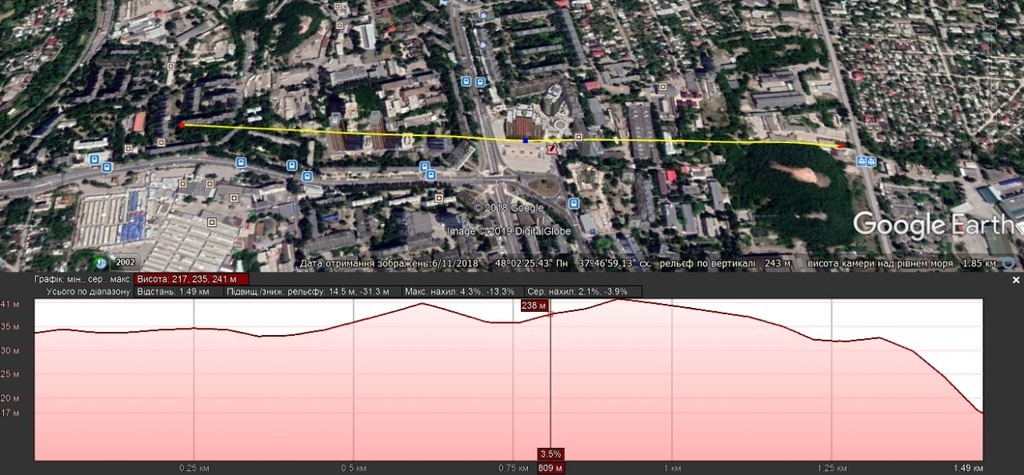
Task: Click the Макс. нахил 4.3%, -13.3% statistic
Action: 459,292
